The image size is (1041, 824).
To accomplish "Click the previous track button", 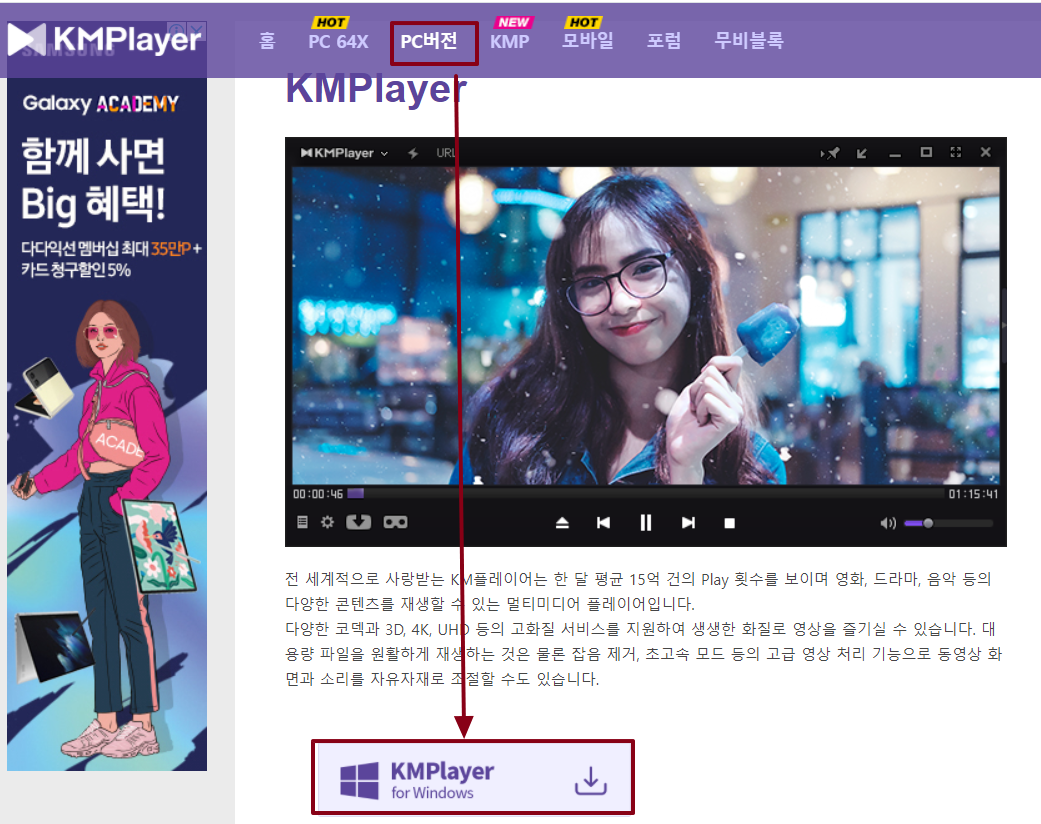I will (x=603, y=523).
